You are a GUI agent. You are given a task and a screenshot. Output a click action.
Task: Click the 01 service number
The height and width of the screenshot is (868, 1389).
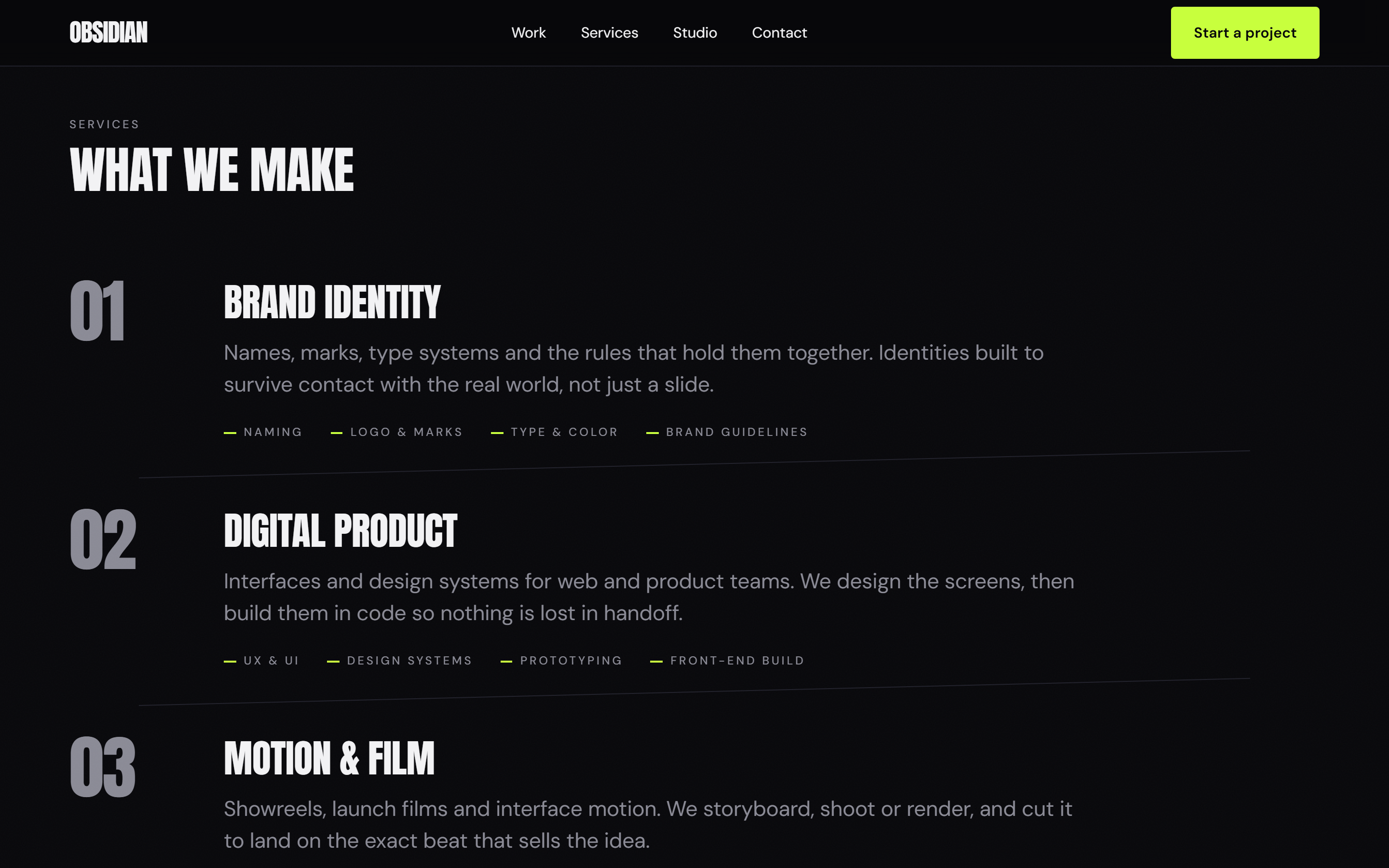click(97, 311)
